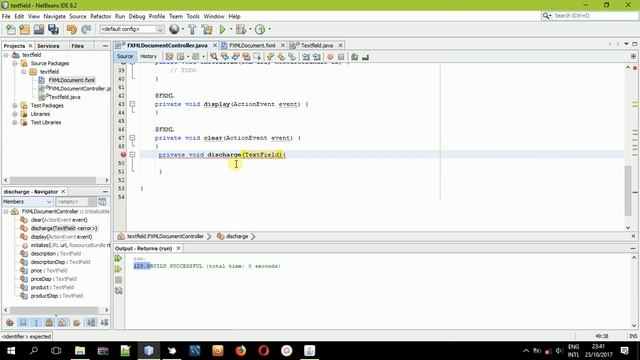
Task: Click the Debug Project icon
Action: coord(241,29)
